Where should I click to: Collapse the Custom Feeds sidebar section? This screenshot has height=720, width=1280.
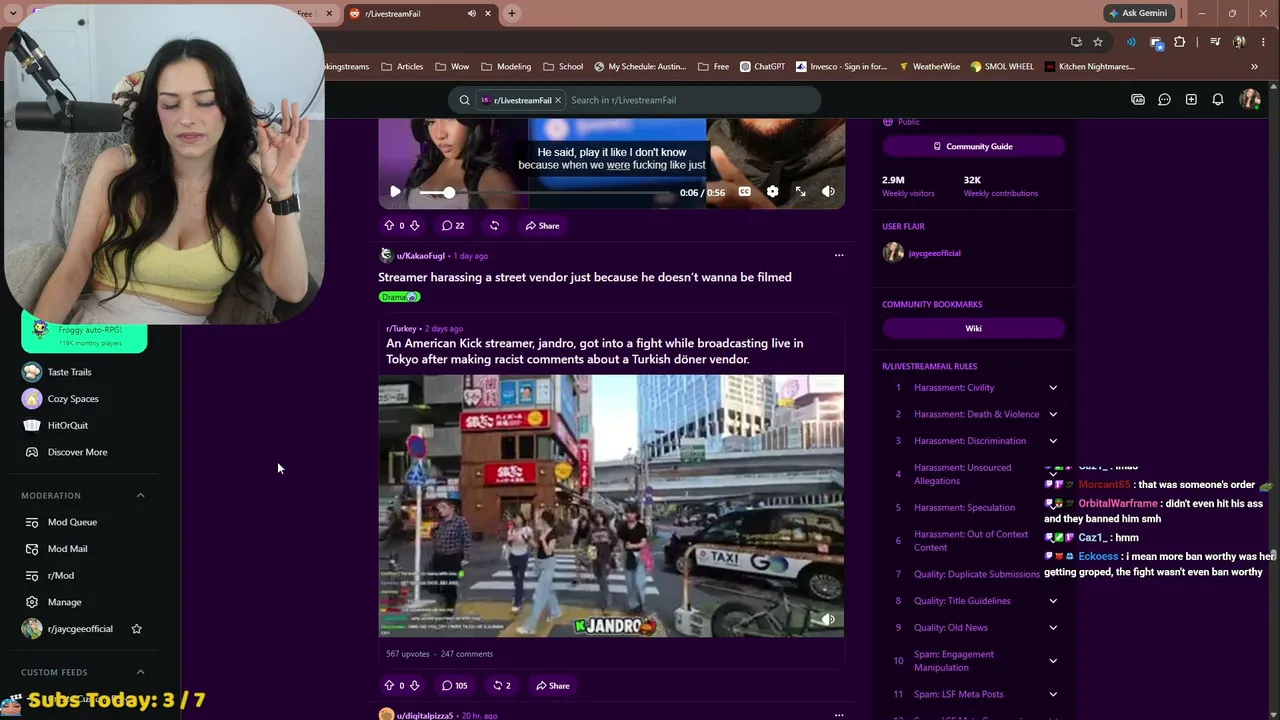140,672
